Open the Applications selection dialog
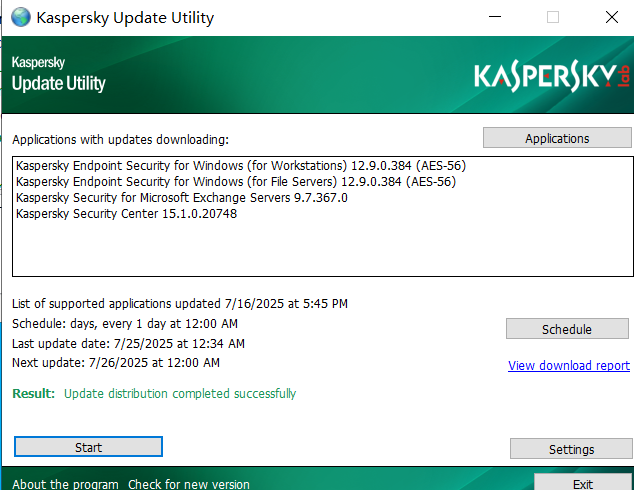This screenshot has height=490, width=634. coord(557,138)
